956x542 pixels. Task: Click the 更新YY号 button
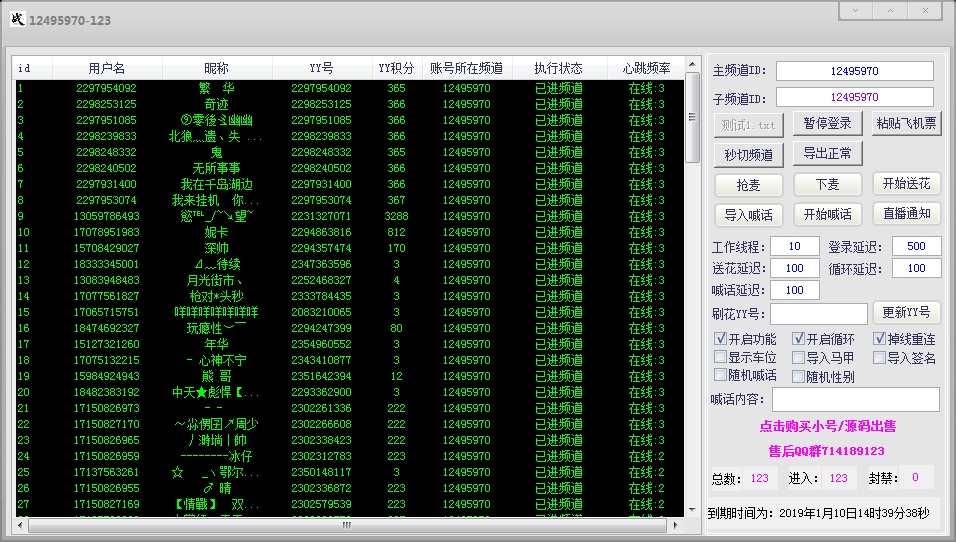click(906, 312)
